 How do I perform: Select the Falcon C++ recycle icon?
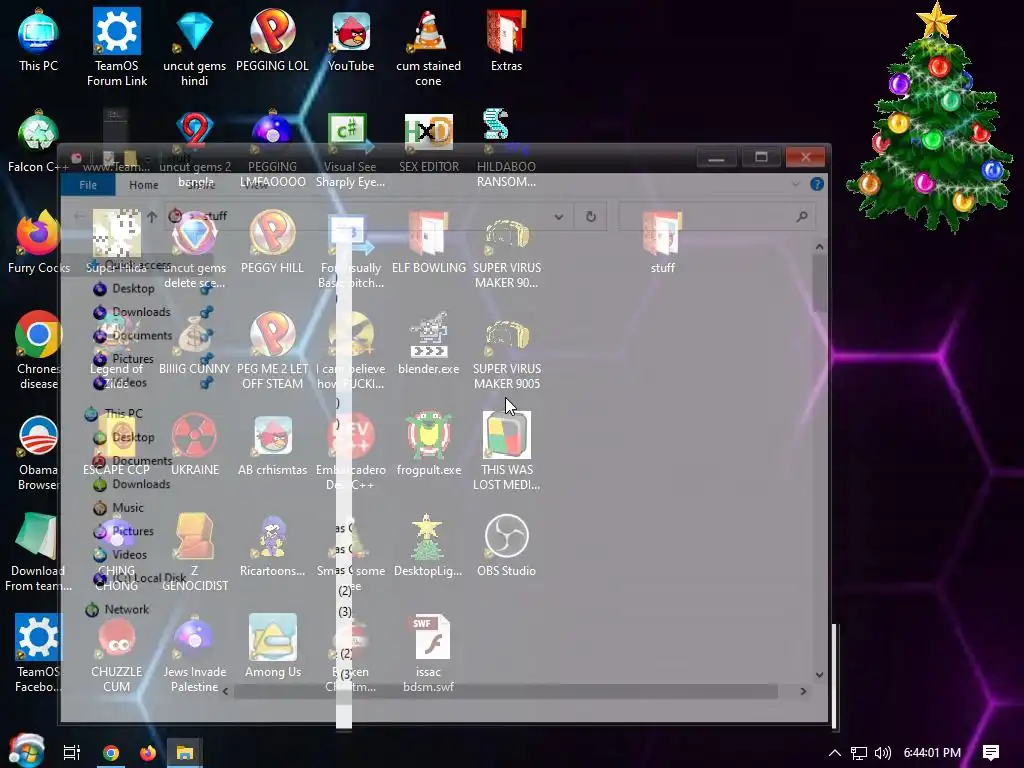[x=38, y=133]
